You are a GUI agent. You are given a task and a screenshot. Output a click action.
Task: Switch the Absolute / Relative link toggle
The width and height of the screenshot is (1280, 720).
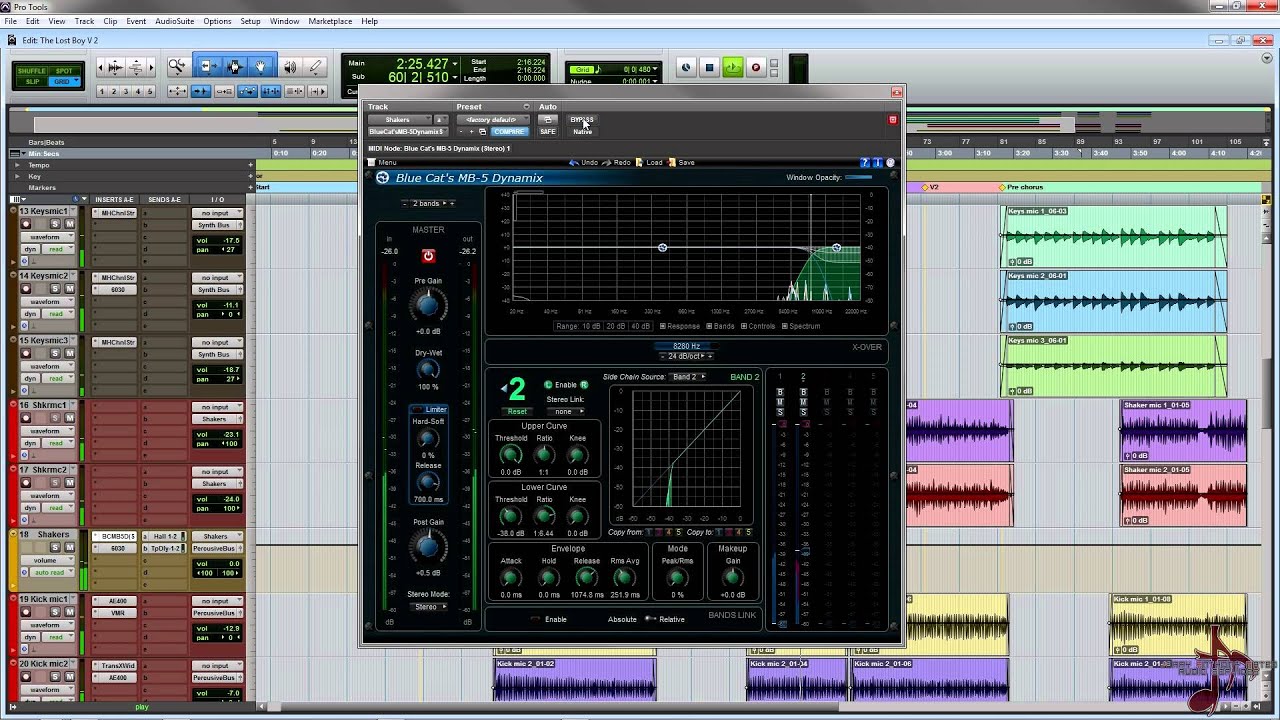click(650, 619)
